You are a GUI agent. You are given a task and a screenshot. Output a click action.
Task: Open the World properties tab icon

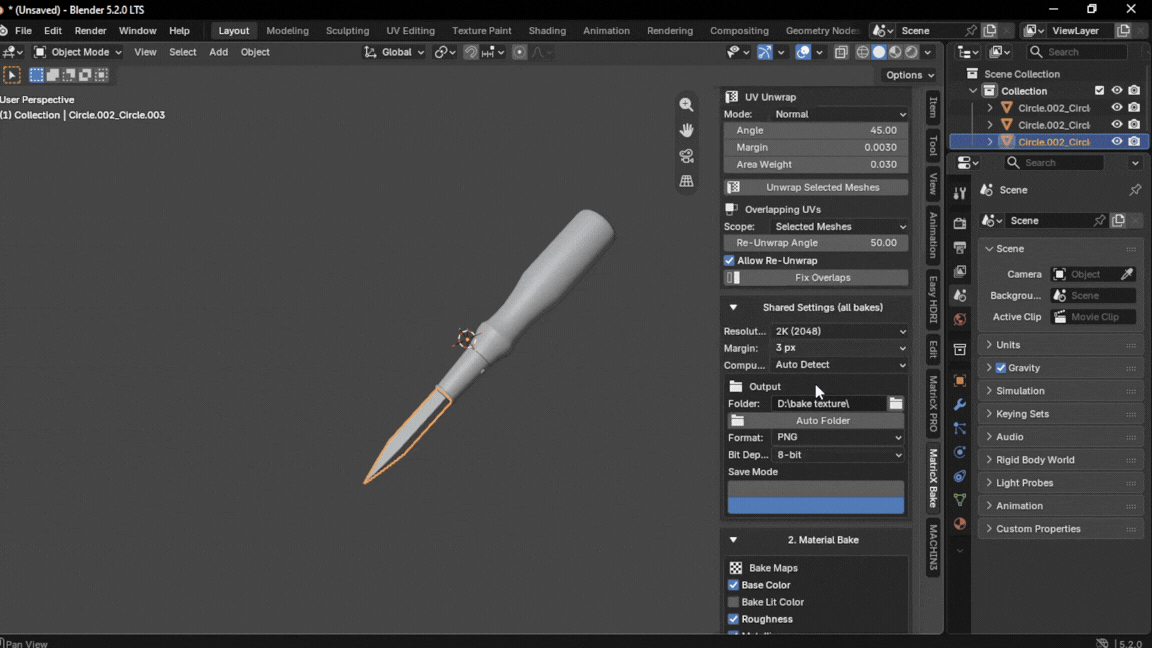(960, 319)
